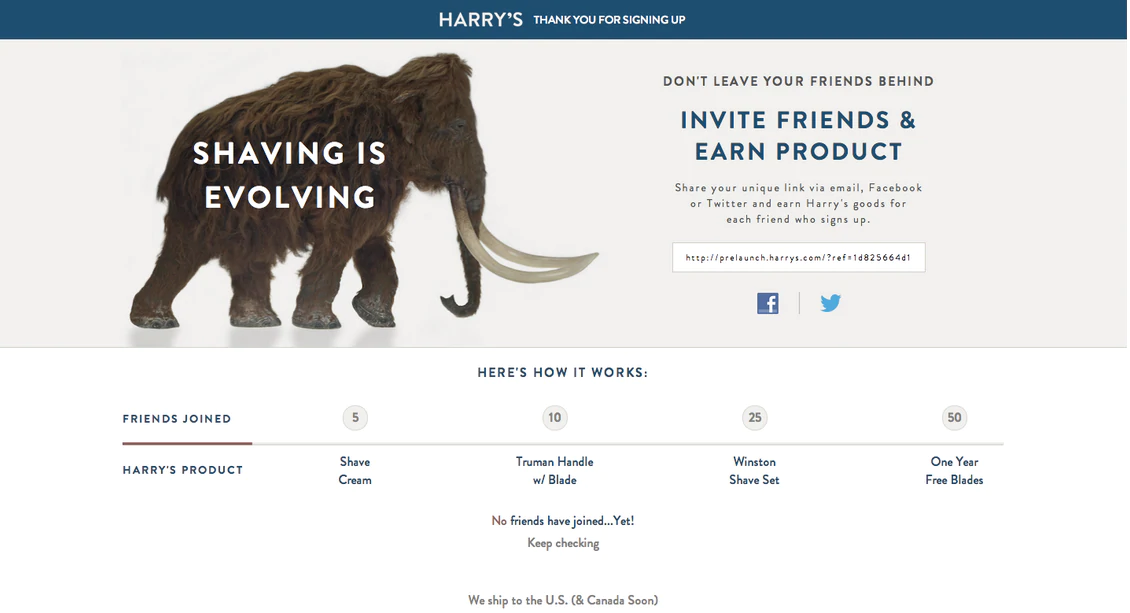The width and height of the screenshot is (1130, 613).
Task: Click the '50' friends milestone circle
Action: point(954,417)
